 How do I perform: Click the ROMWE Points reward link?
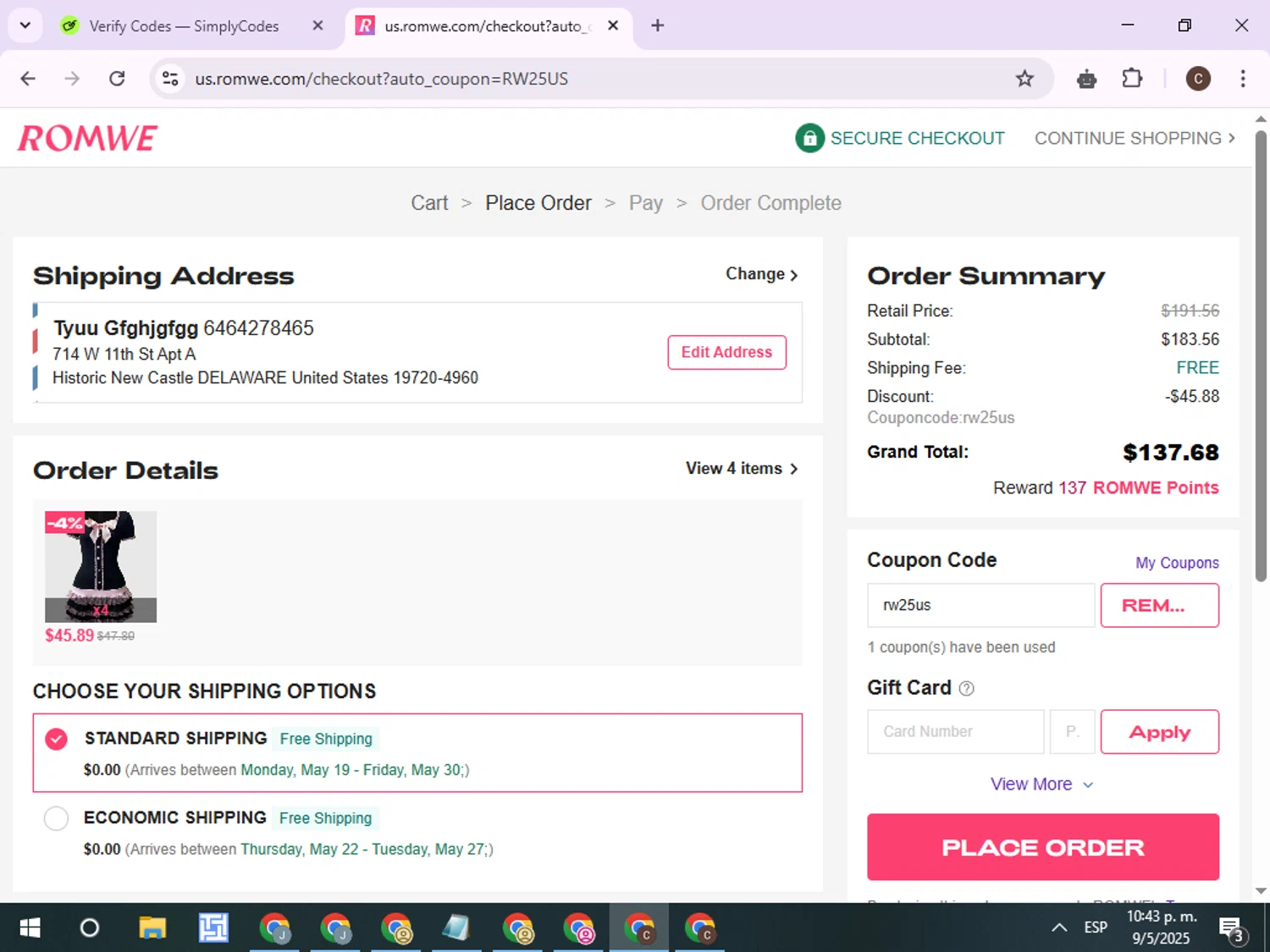pyautogui.click(x=1155, y=488)
